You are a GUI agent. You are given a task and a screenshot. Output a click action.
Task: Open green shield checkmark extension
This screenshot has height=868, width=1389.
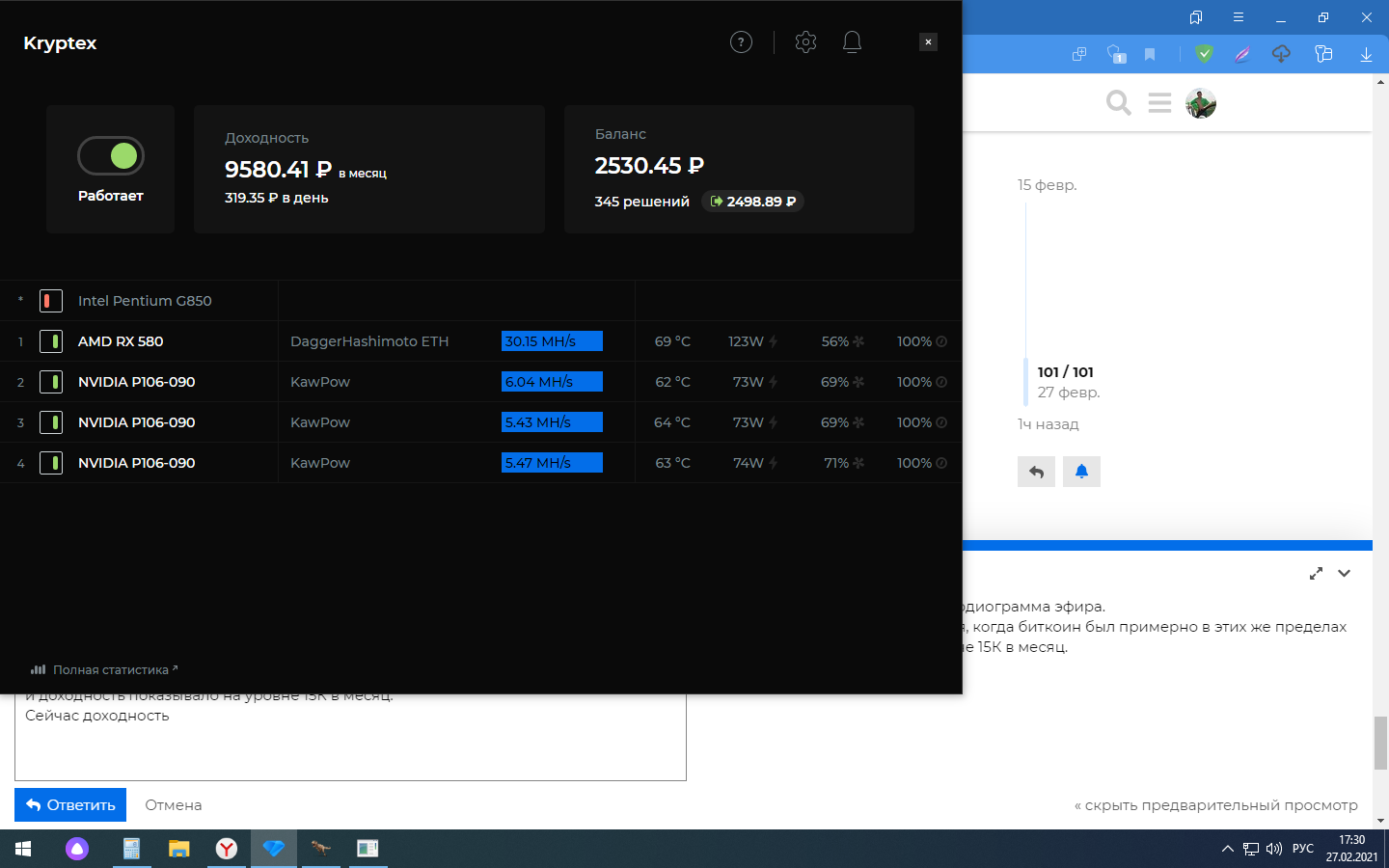tap(1204, 54)
